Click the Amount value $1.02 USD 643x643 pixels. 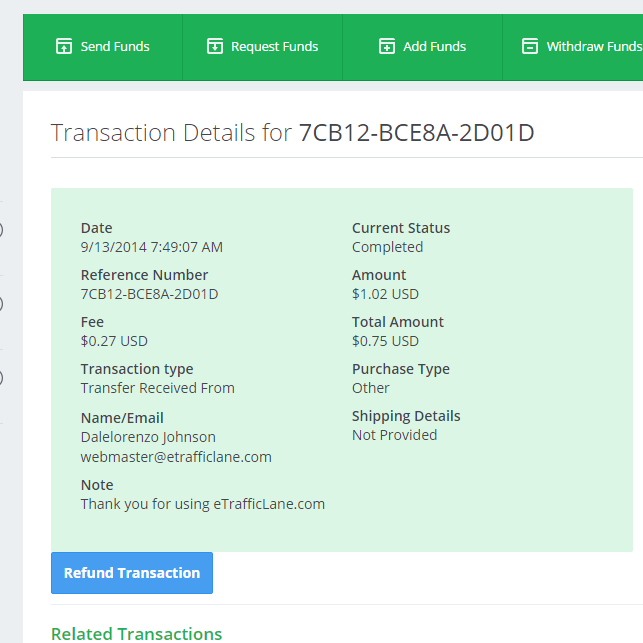point(385,294)
